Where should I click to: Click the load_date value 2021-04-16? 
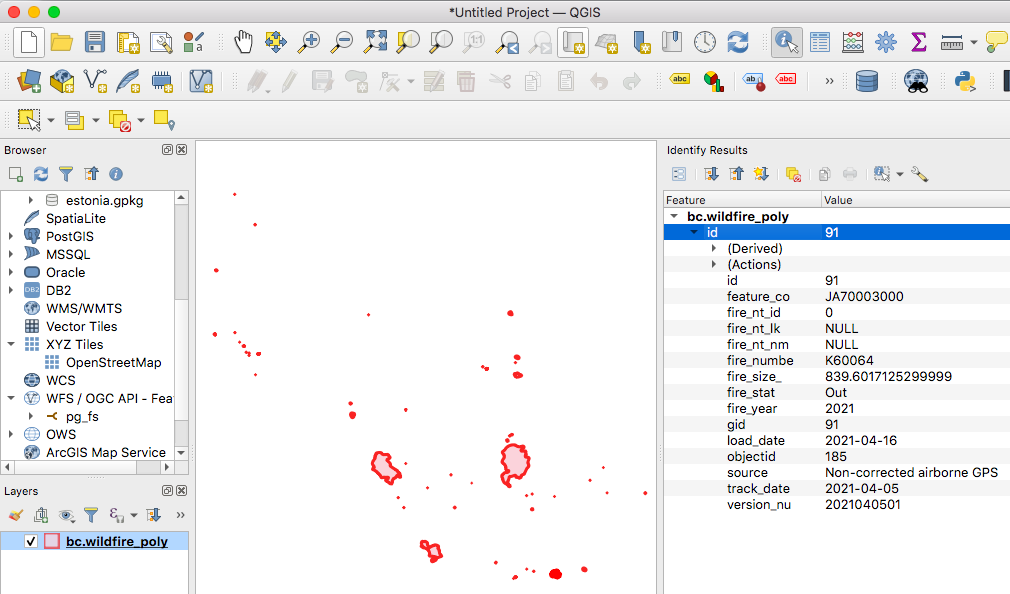click(861, 441)
